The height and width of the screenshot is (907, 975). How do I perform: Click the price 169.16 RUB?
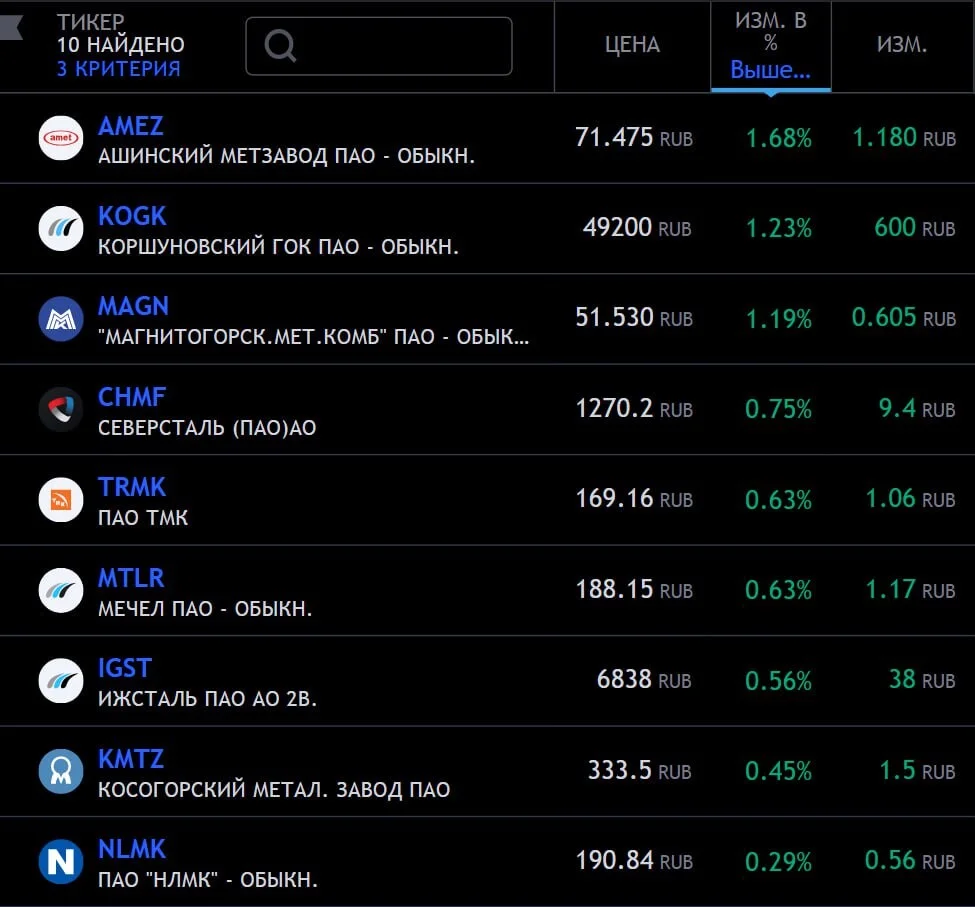pos(634,499)
